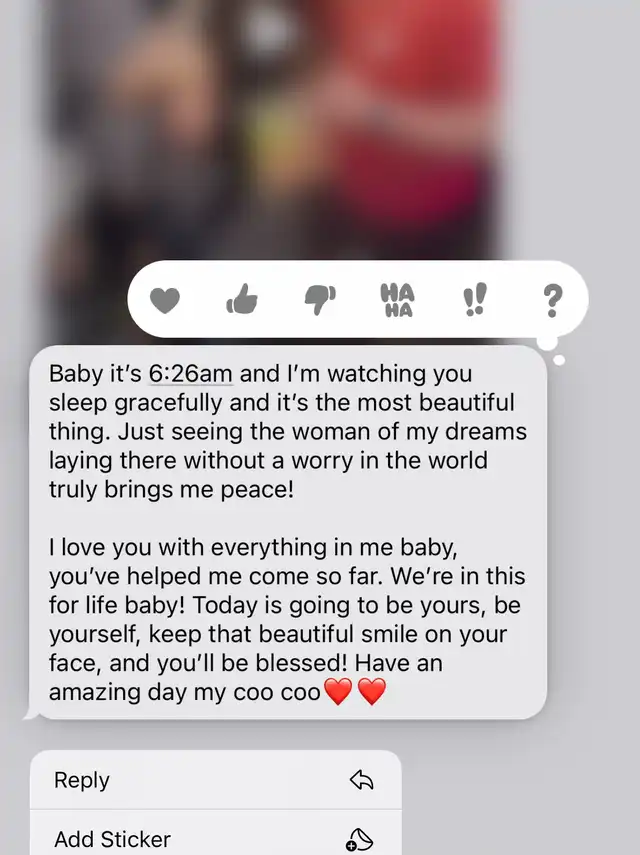Viewport: 640px width, 855px height.
Task: Tap the blurred photo above the message
Action: click(x=273, y=131)
